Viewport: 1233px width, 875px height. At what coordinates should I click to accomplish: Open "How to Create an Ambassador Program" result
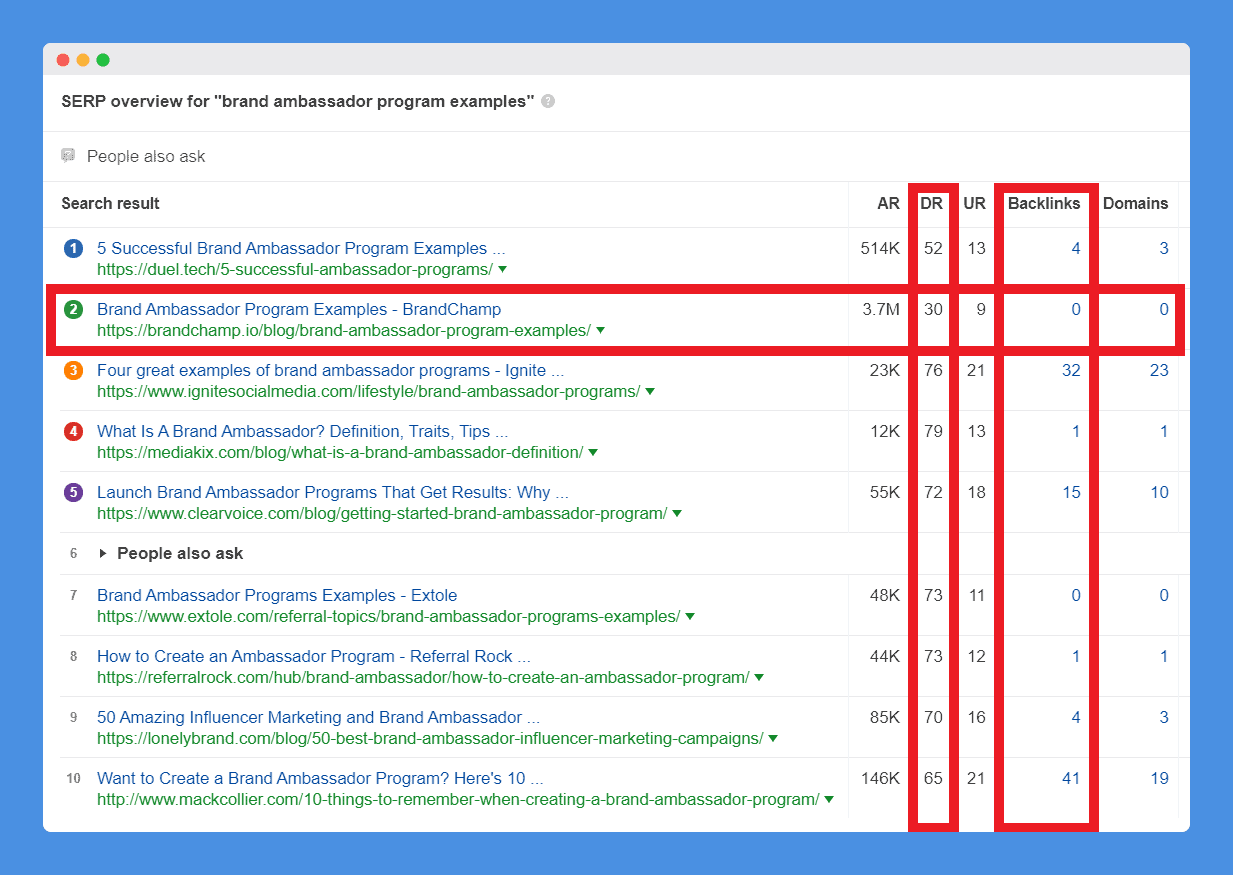(314, 656)
